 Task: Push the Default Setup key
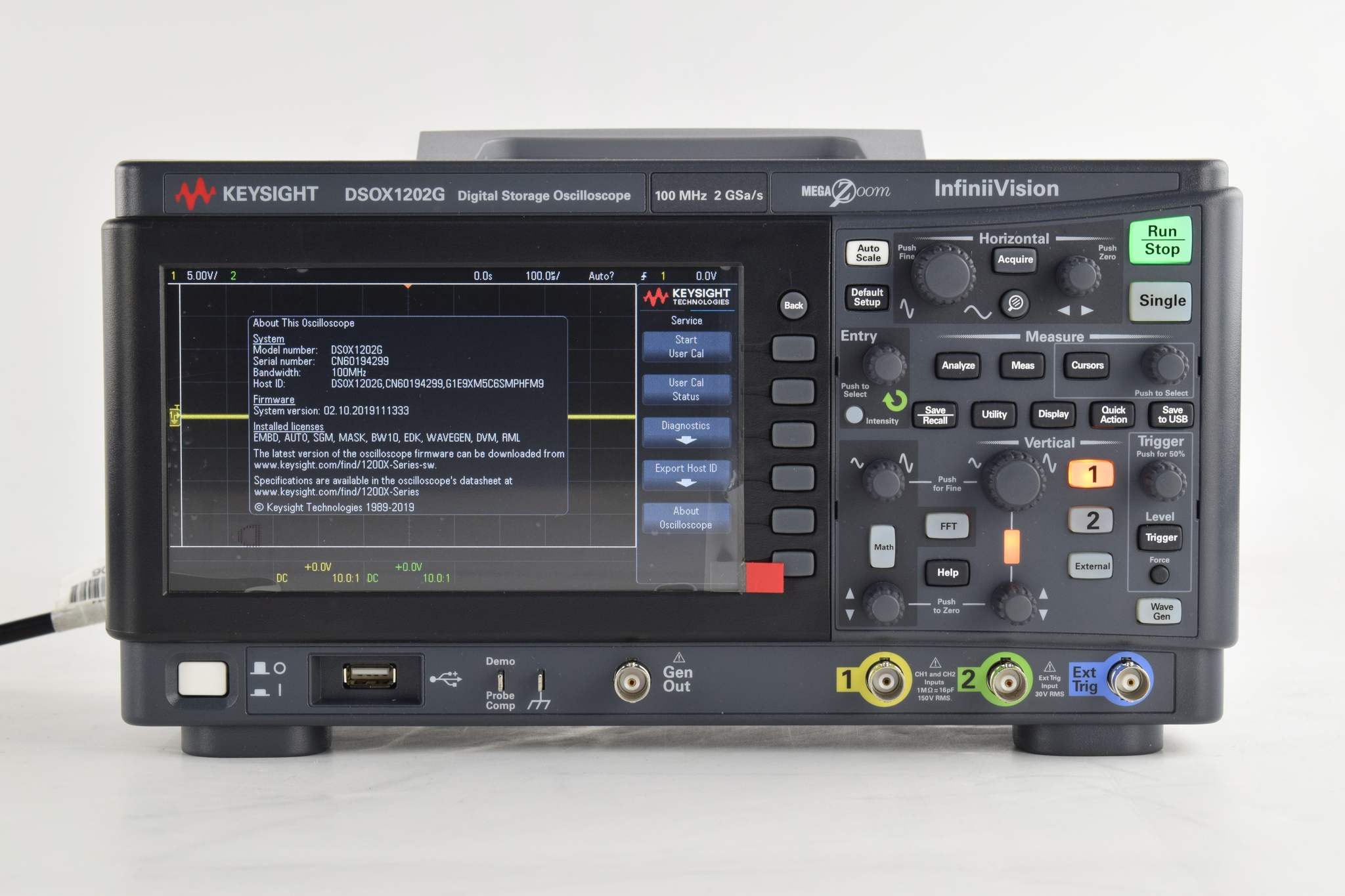click(x=867, y=297)
